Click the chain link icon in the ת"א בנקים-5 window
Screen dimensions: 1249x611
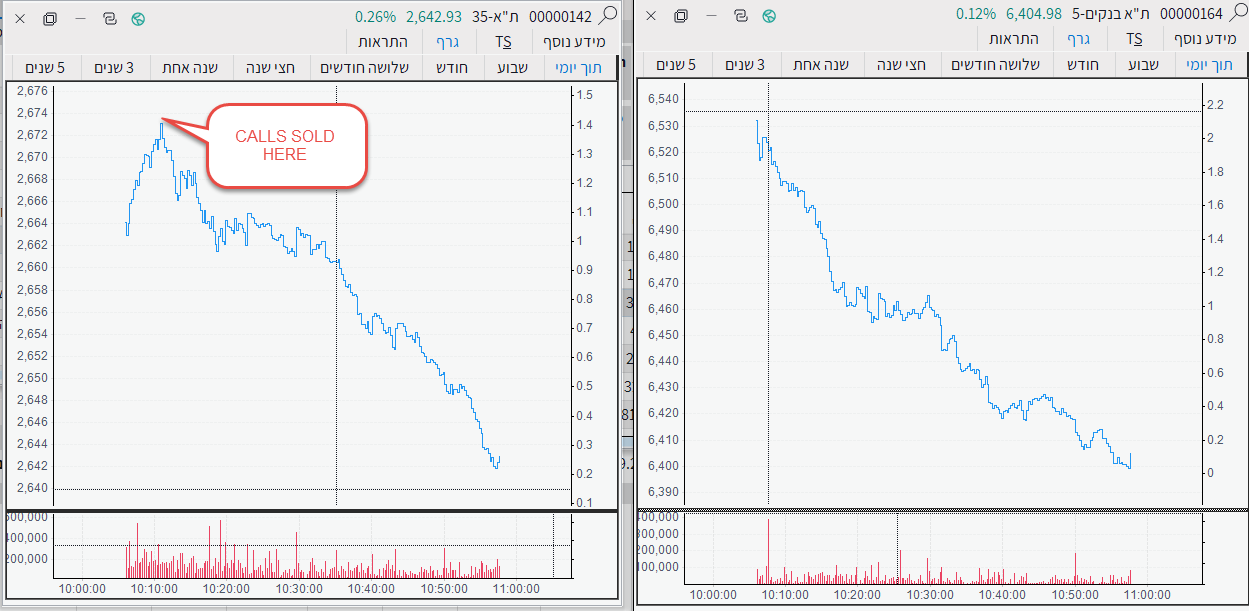(x=739, y=16)
